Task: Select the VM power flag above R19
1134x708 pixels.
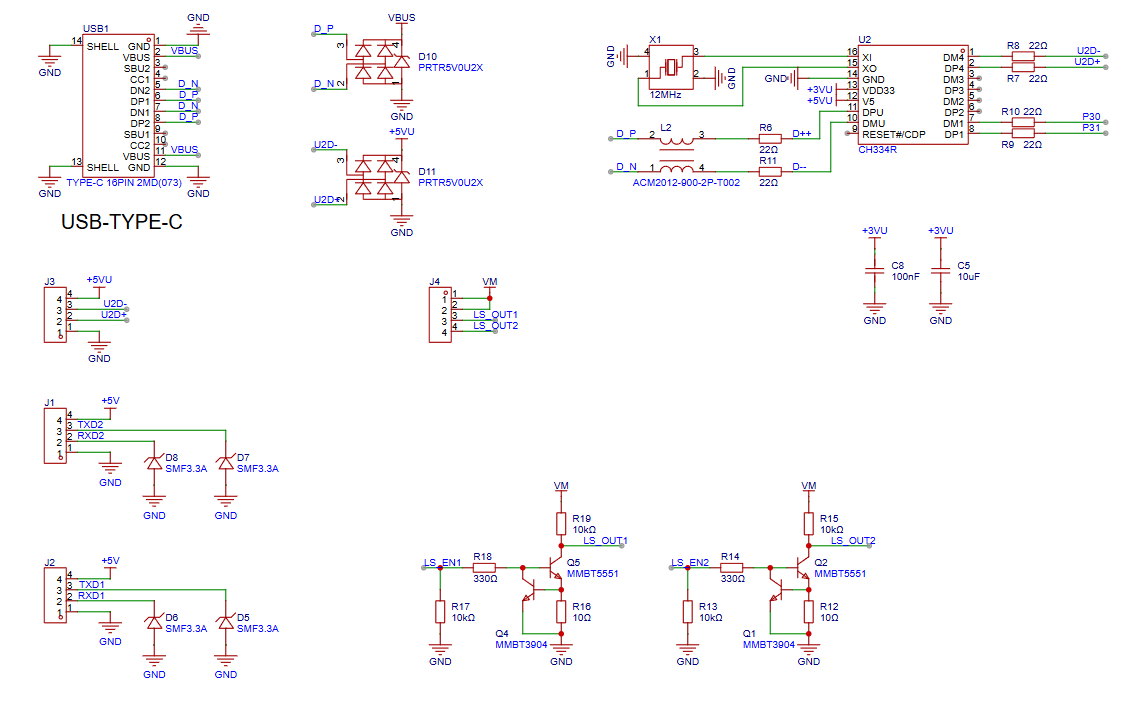Action: [563, 487]
